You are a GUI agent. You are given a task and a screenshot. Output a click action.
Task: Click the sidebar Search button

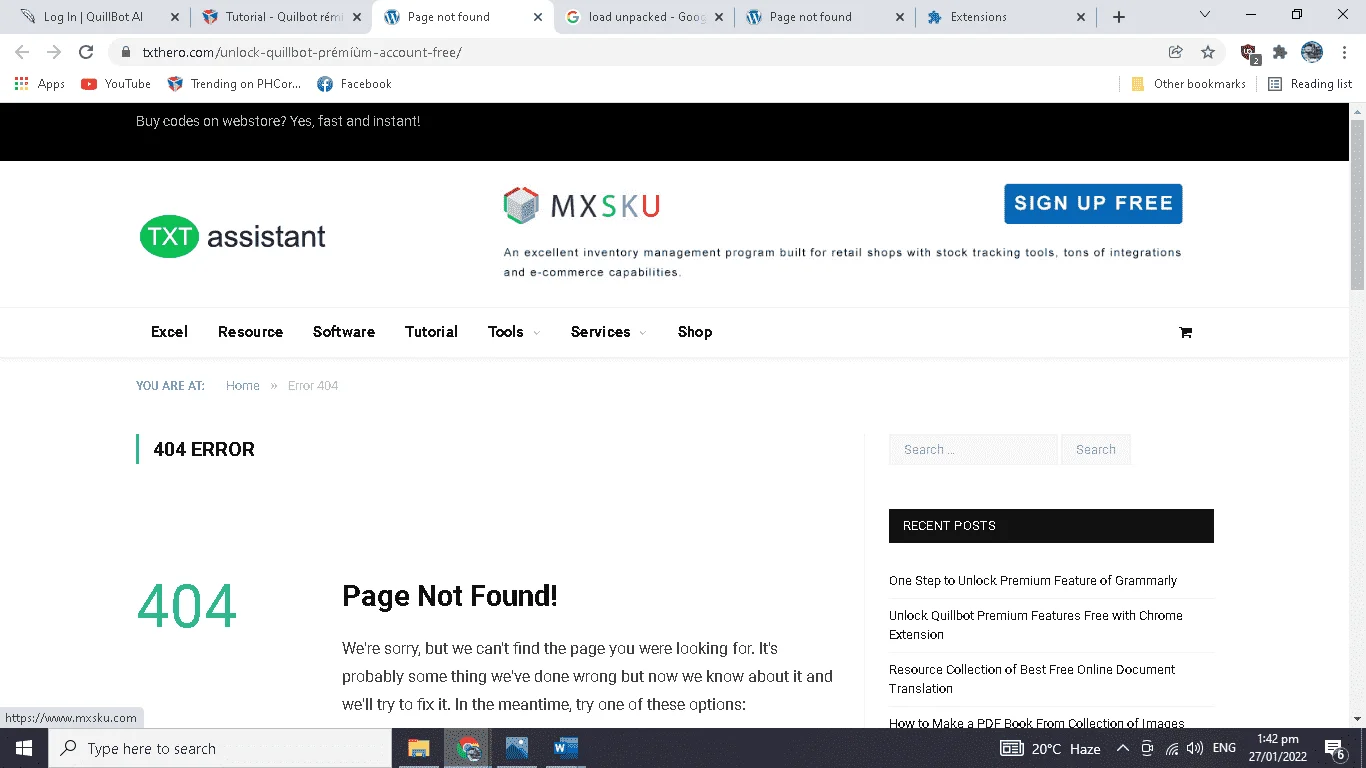[x=1096, y=450]
